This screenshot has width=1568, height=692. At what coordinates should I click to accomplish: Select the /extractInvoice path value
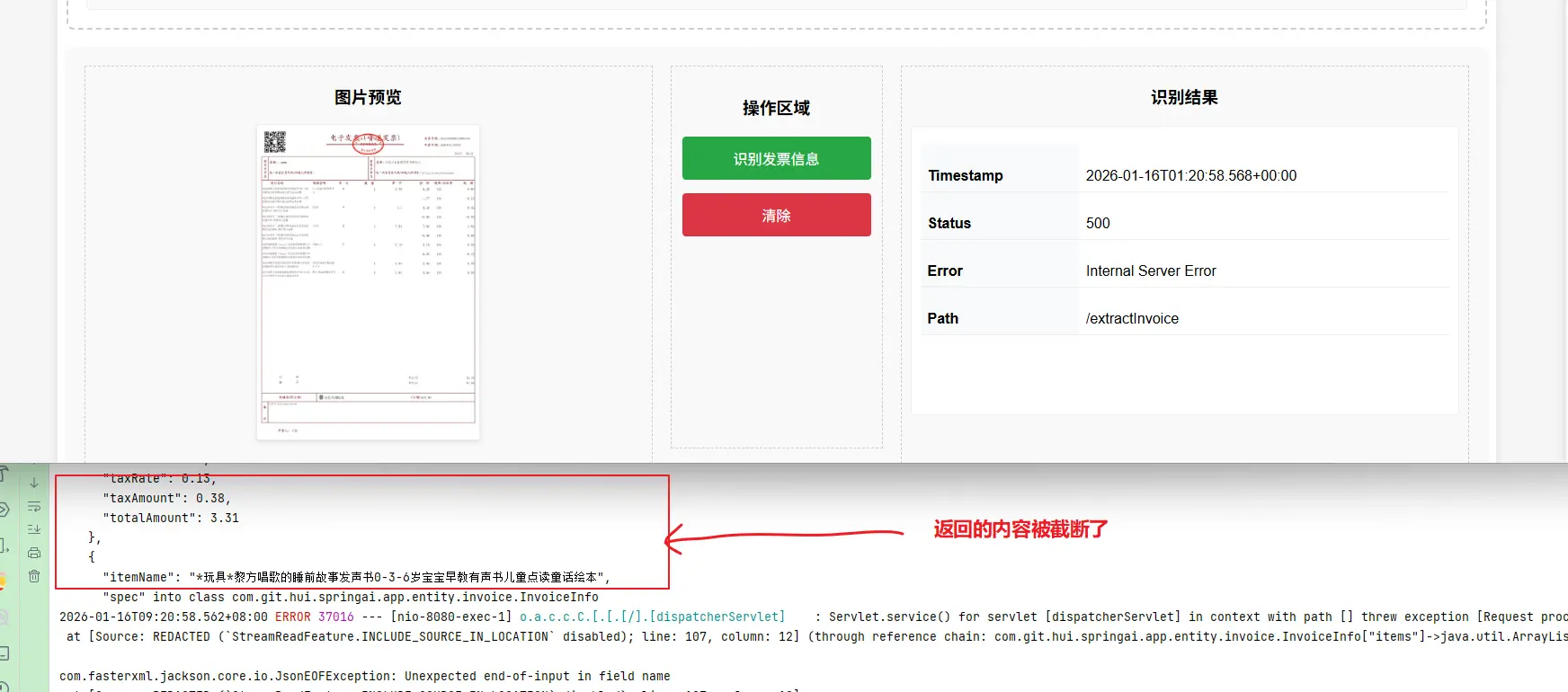pyautogui.click(x=1131, y=318)
